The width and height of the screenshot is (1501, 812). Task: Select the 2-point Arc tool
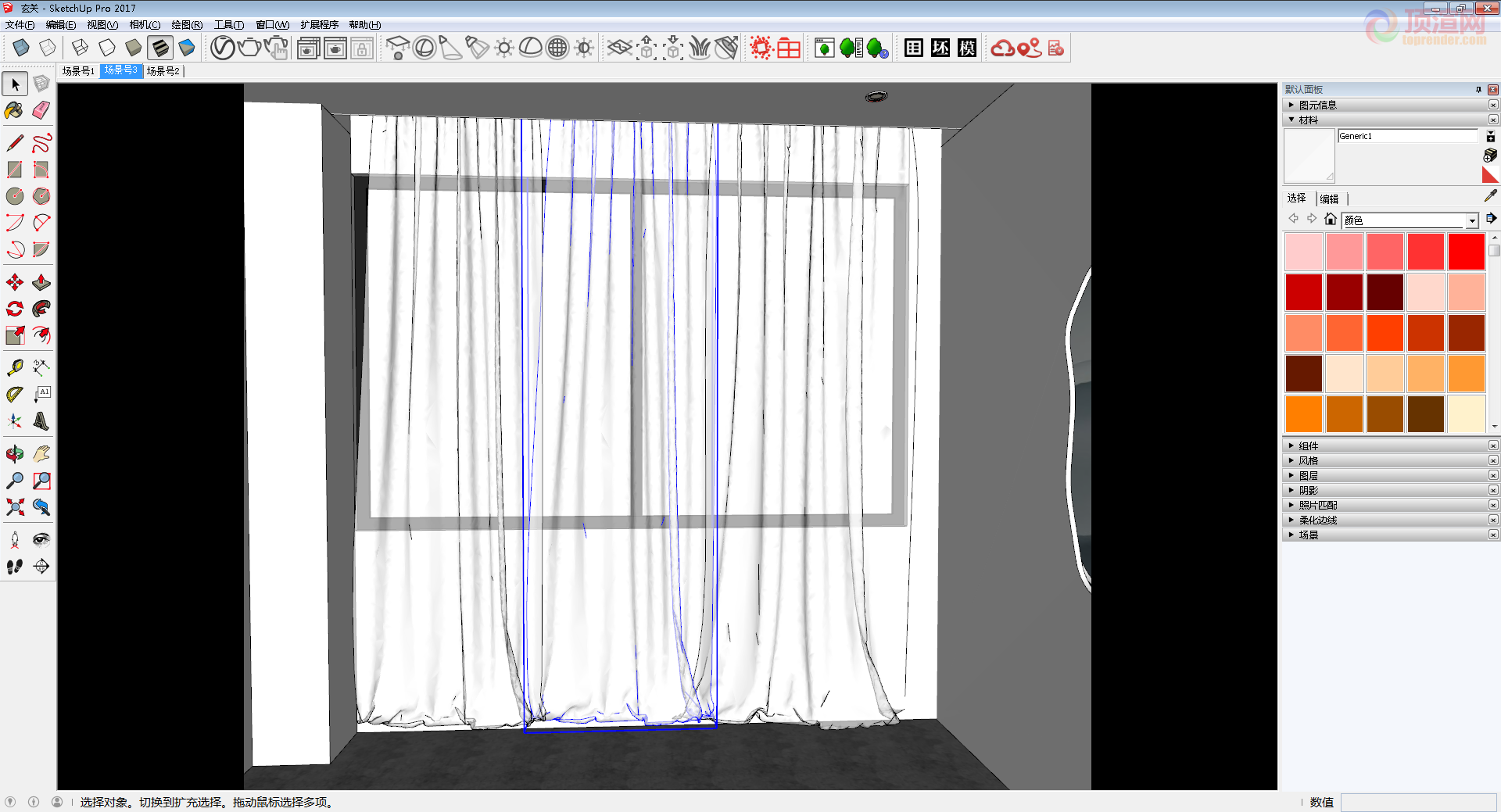click(x=41, y=223)
